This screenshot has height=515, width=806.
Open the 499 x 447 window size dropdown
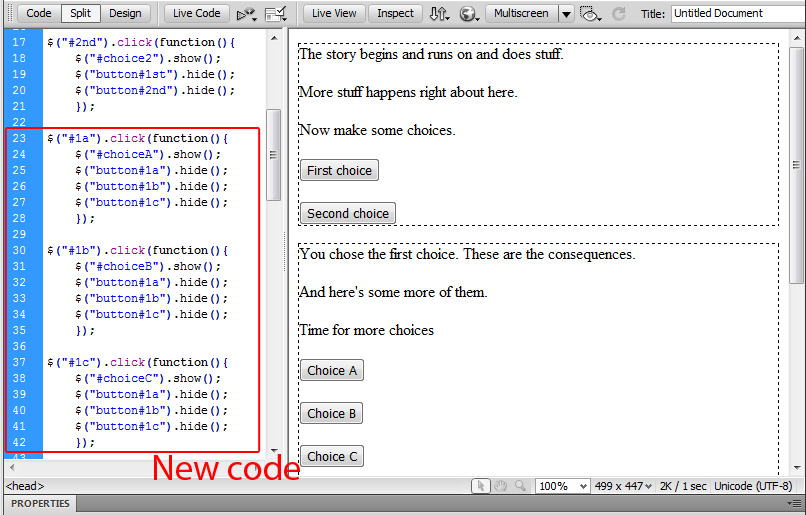[623, 486]
